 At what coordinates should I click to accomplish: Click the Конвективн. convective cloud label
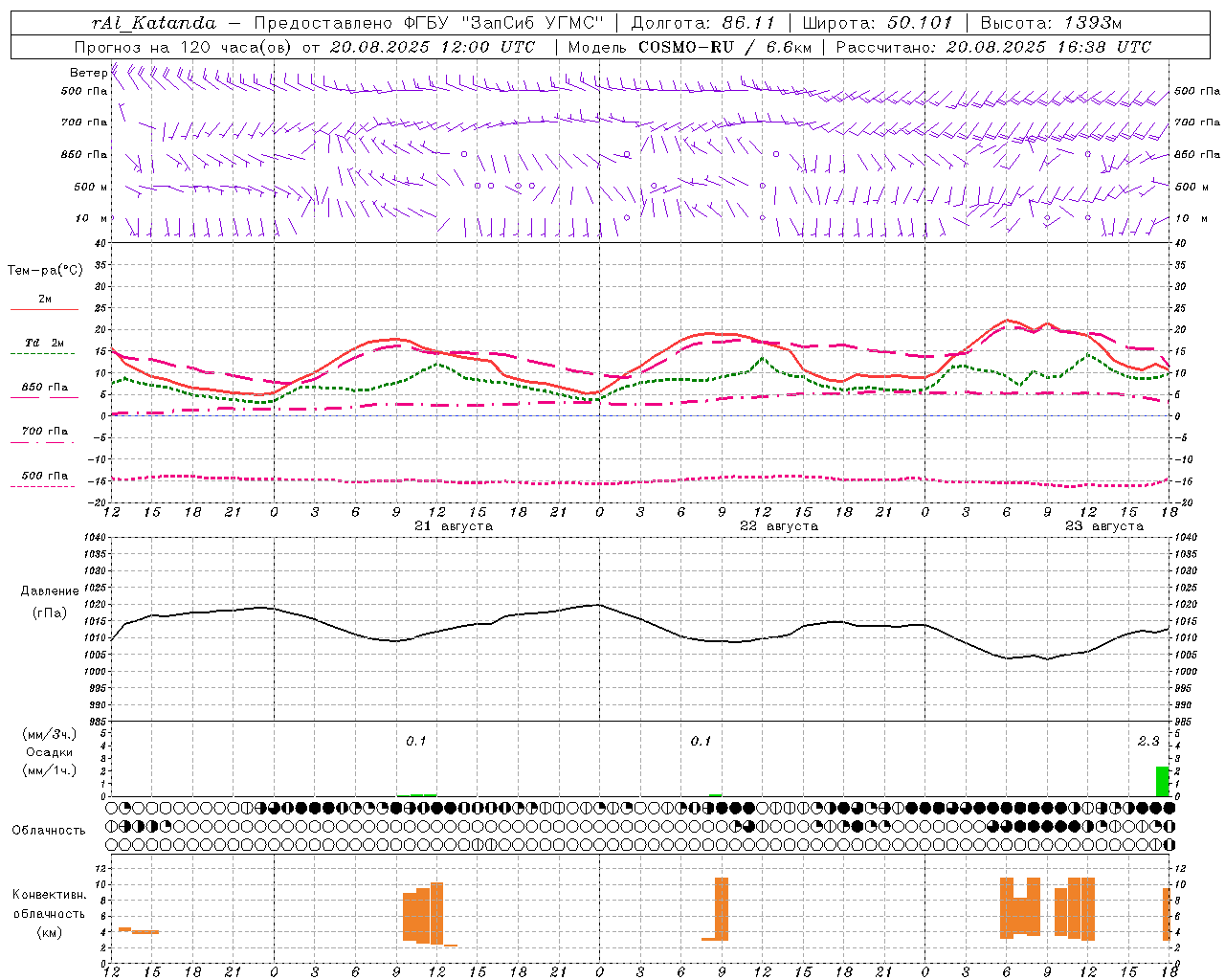pyautogui.click(x=50, y=895)
